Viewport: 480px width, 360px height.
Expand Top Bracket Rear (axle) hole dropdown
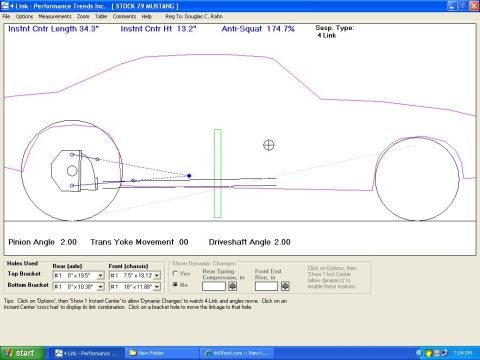point(100,276)
